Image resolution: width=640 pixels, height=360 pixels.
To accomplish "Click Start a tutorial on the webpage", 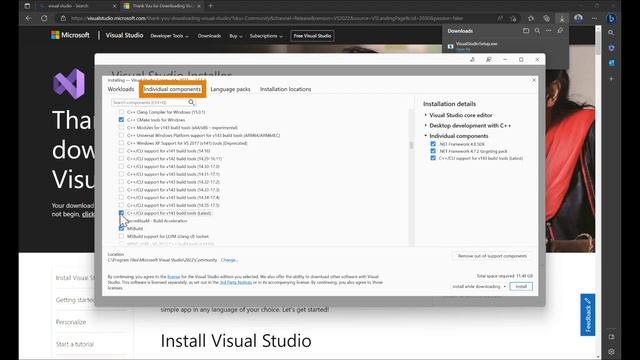I will (75, 344).
